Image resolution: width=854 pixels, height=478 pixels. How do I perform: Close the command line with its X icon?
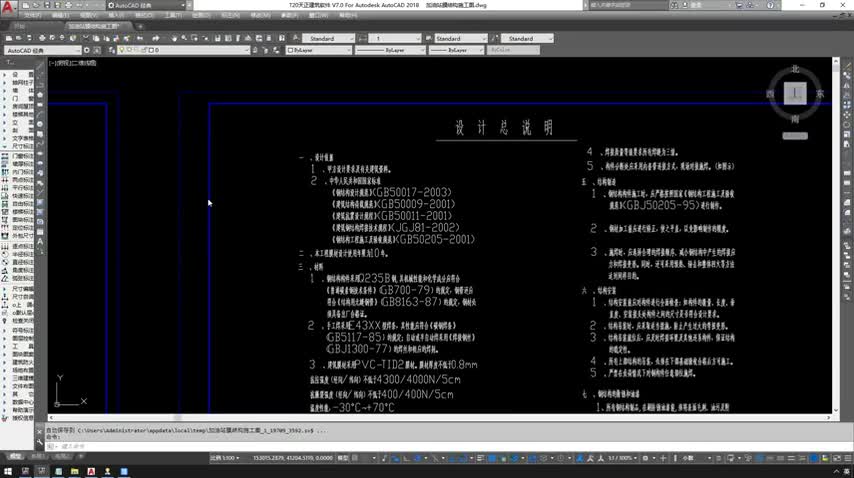click(40, 431)
